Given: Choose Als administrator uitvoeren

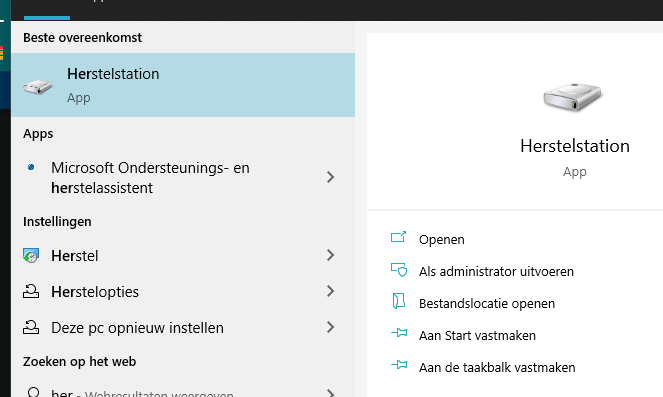Looking at the screenshot, I should point(496,271).
